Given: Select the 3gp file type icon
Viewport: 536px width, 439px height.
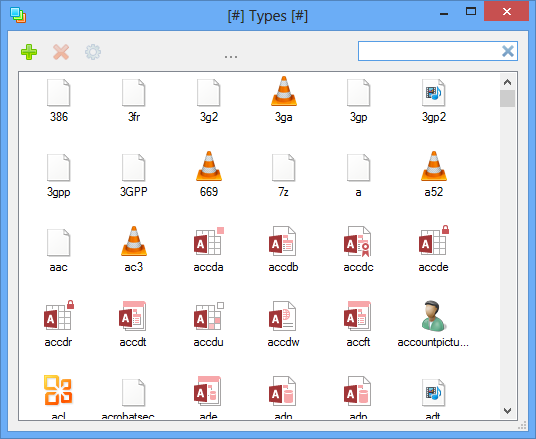Looking at the screenshot, I should (x=359, y=93).
